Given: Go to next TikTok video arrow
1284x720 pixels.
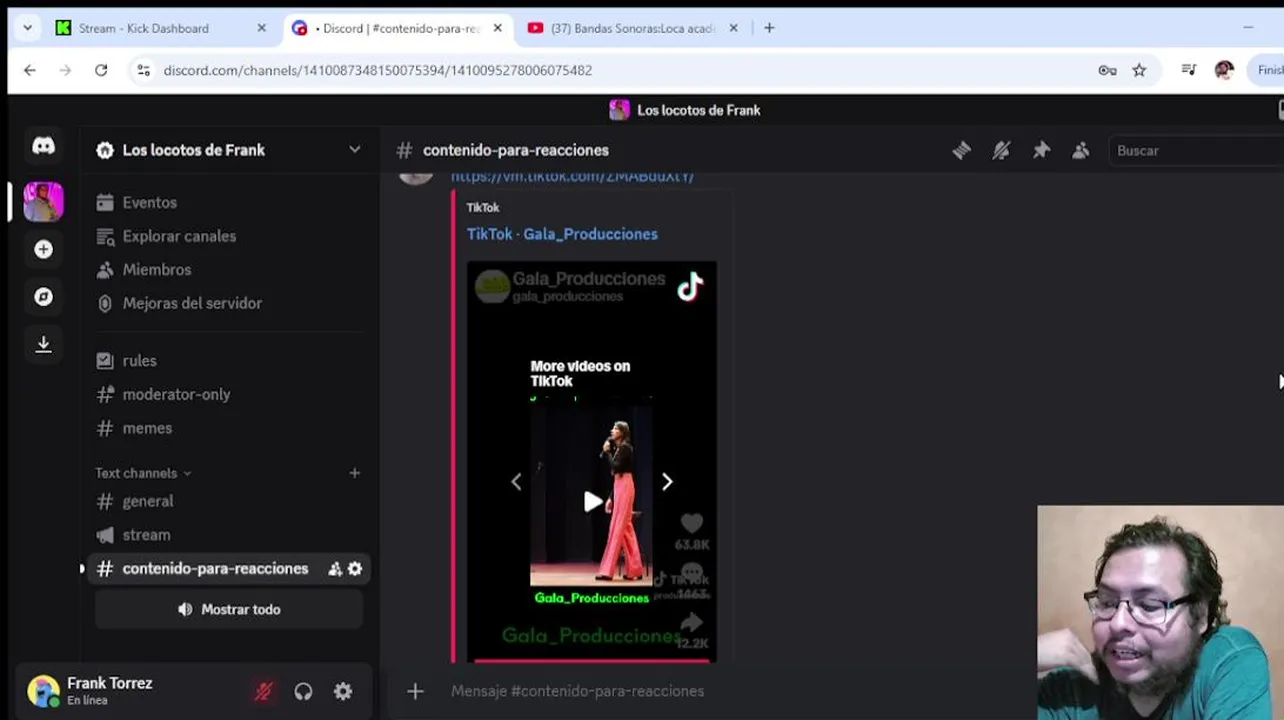Looking at the screenshot, I should tap(667, 482).
